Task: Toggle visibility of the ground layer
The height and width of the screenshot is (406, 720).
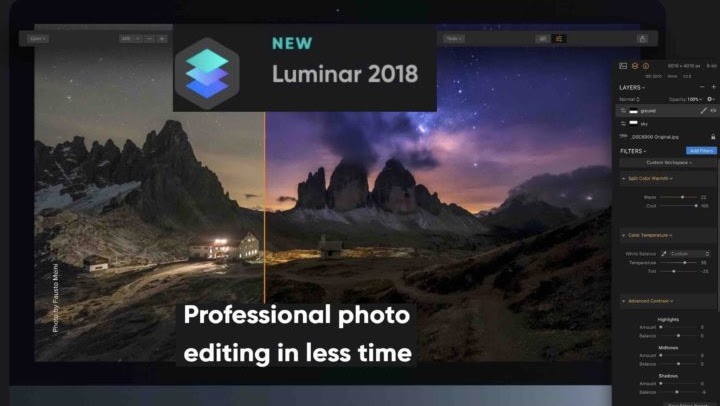Action: point(713,111)
